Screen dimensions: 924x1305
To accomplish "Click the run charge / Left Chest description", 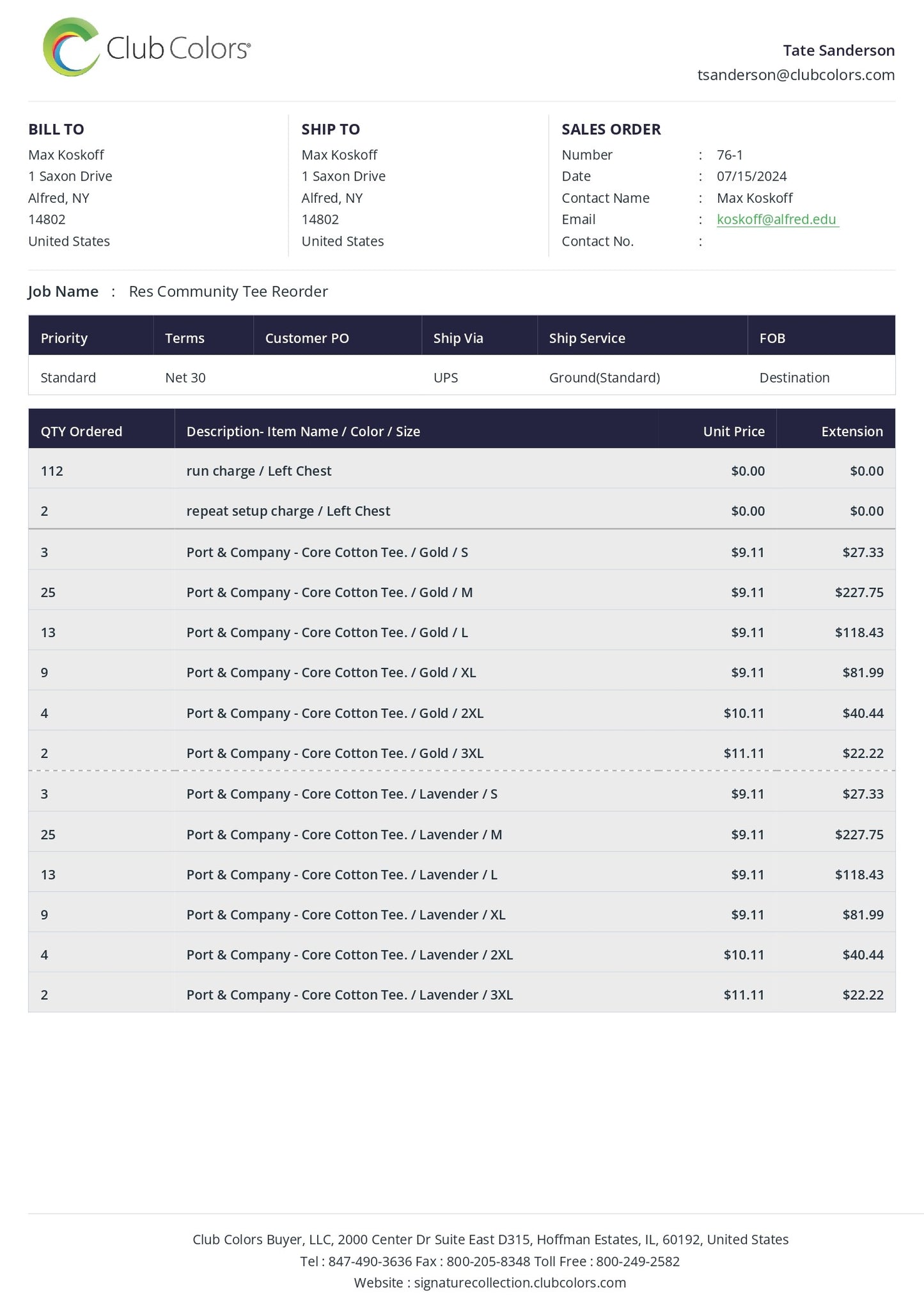I will pos(259,471).
